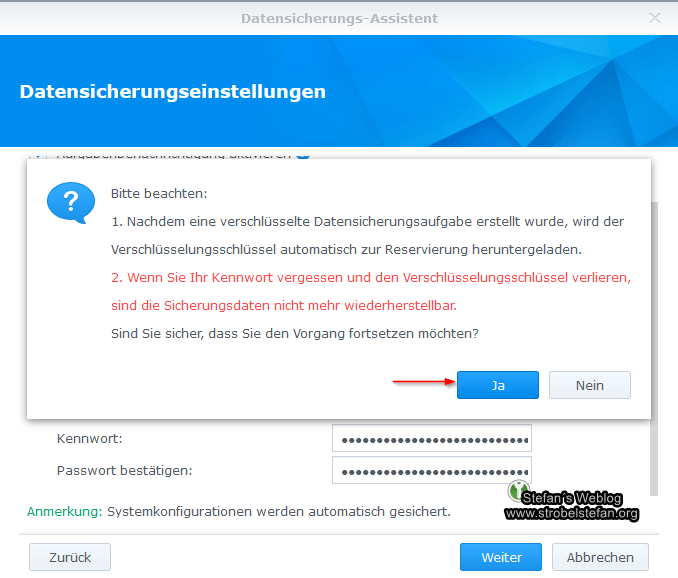Cancel the wizard with Abbrechen

click(x=600, y=557)
